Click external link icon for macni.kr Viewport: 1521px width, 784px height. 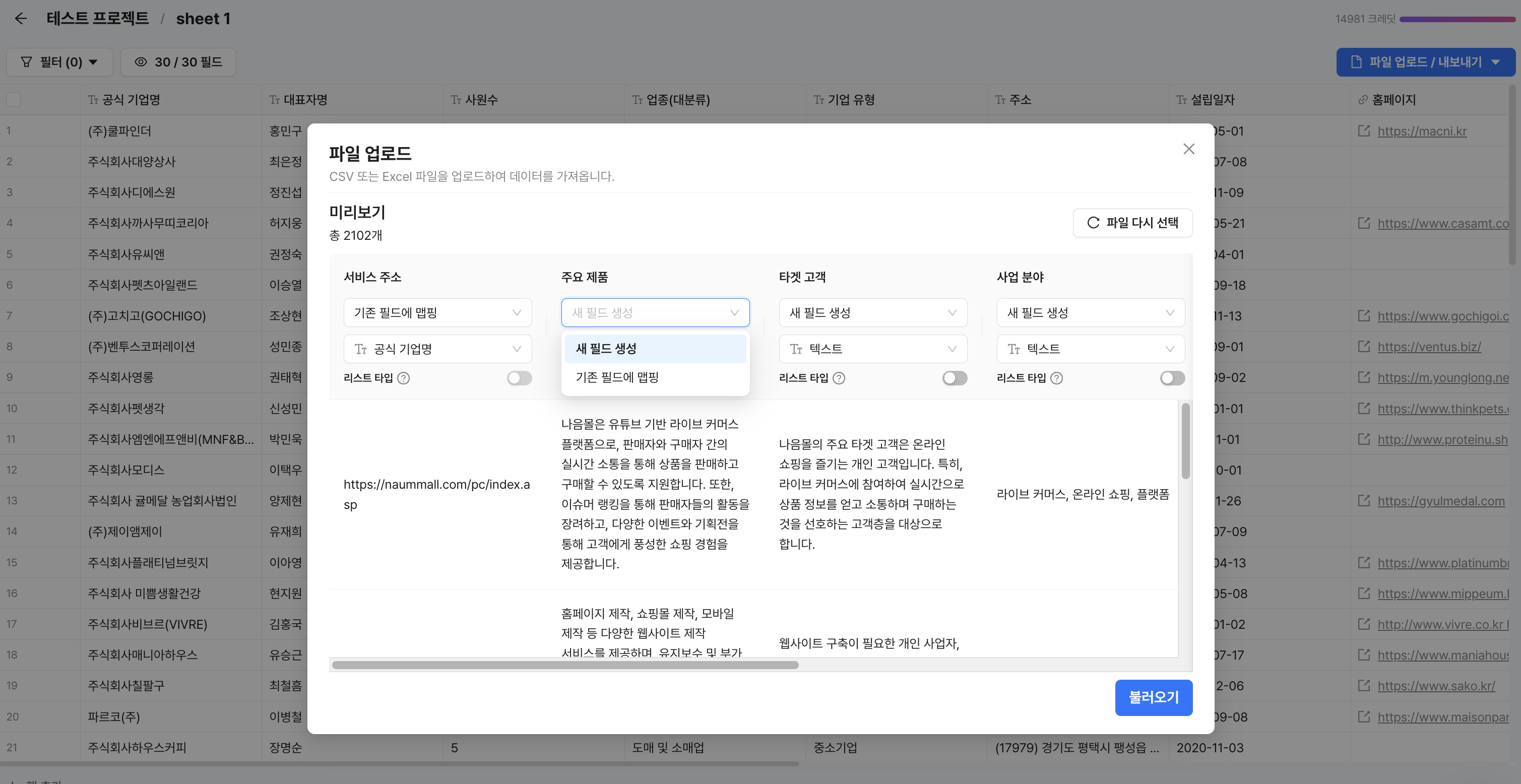[x=1364, y=130]
